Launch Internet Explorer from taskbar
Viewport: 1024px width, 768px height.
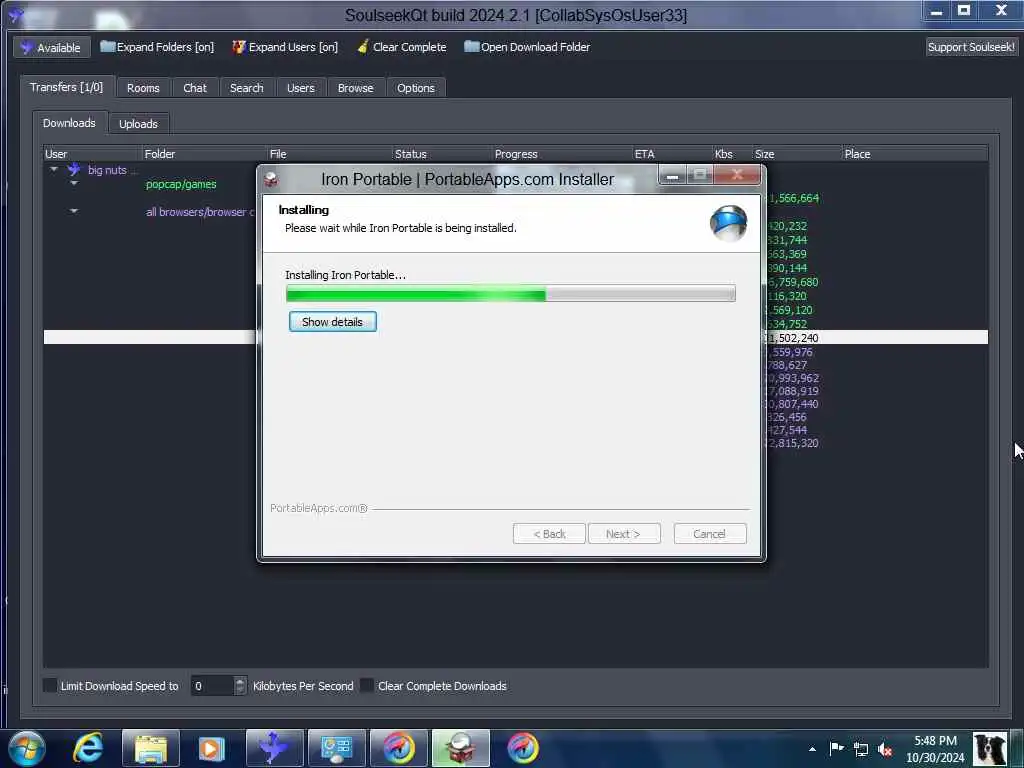(88, 748)
